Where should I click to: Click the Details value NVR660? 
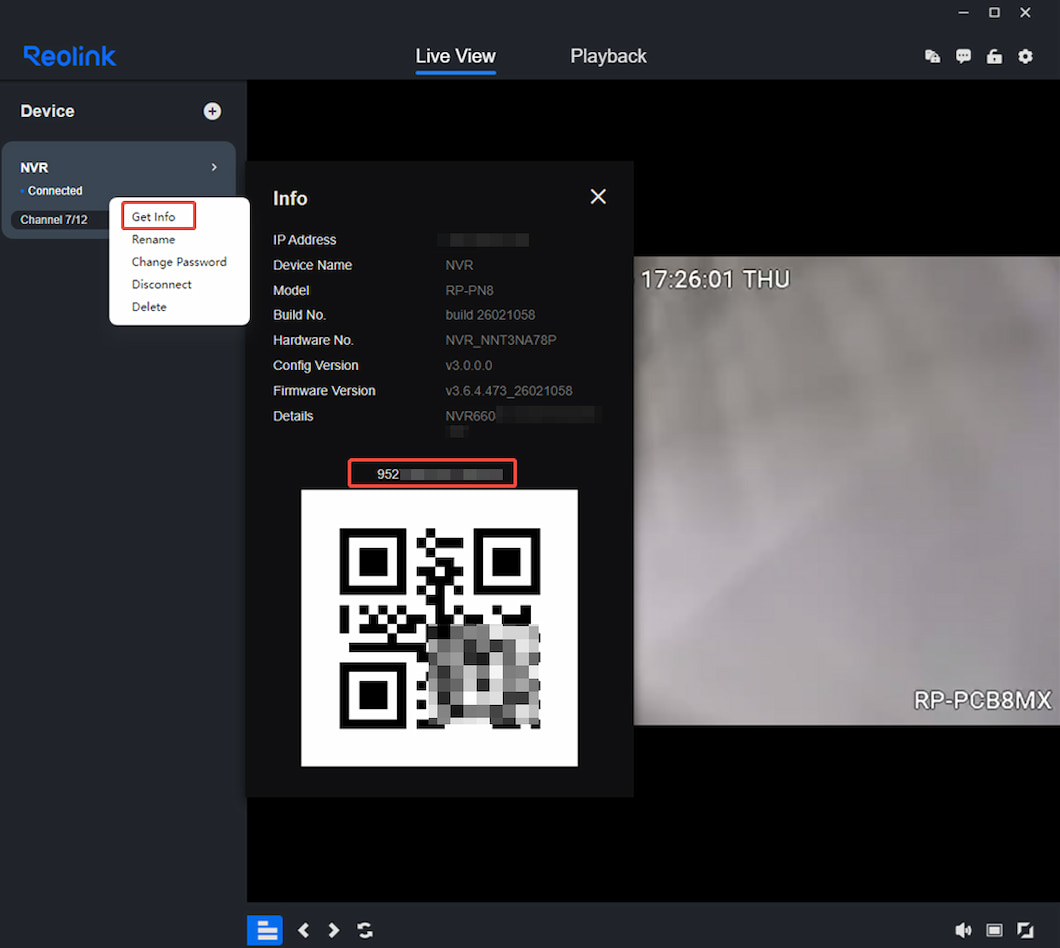[471, 416]
